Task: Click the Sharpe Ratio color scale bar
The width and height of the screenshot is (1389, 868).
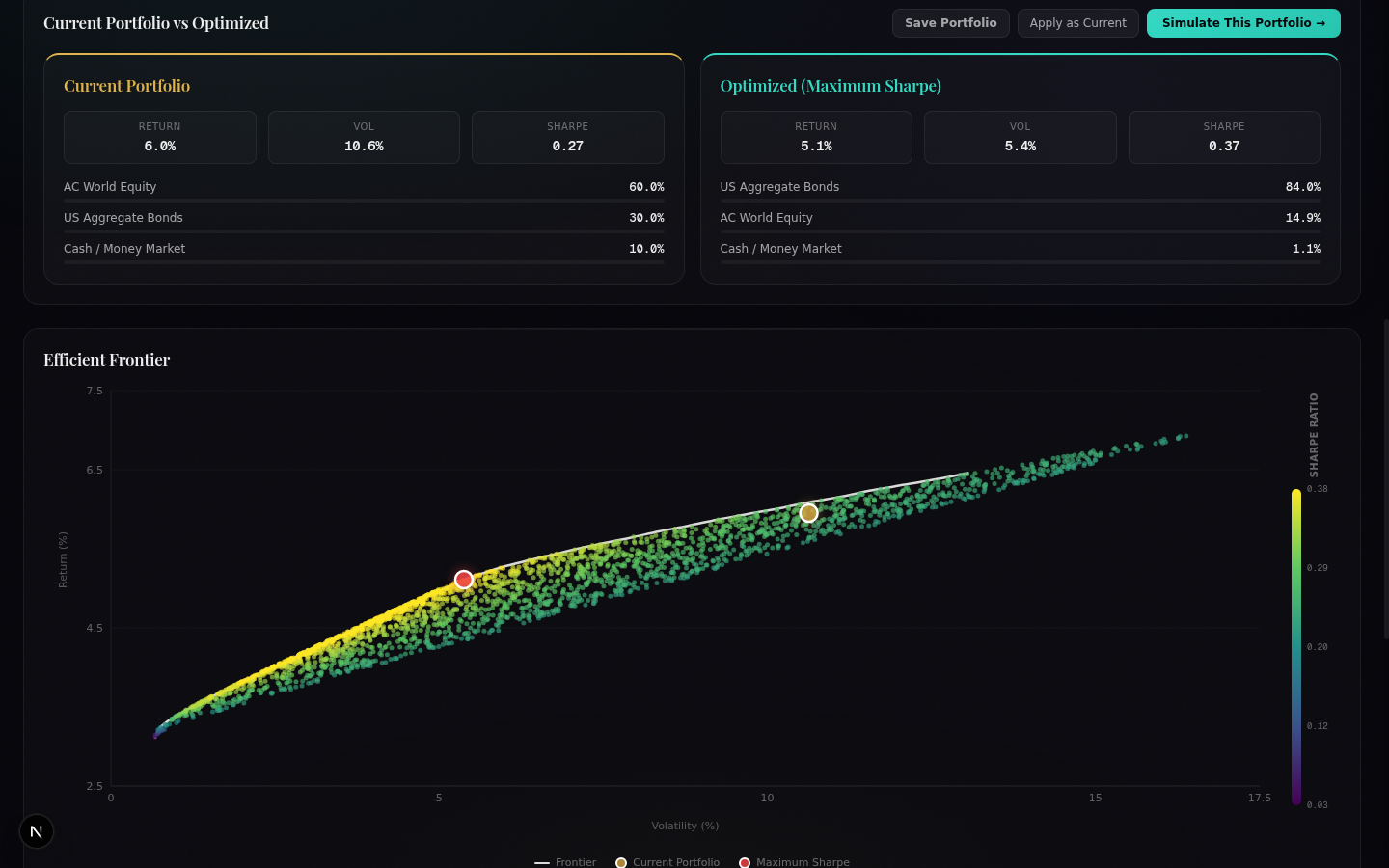Action: point(1296,646)
